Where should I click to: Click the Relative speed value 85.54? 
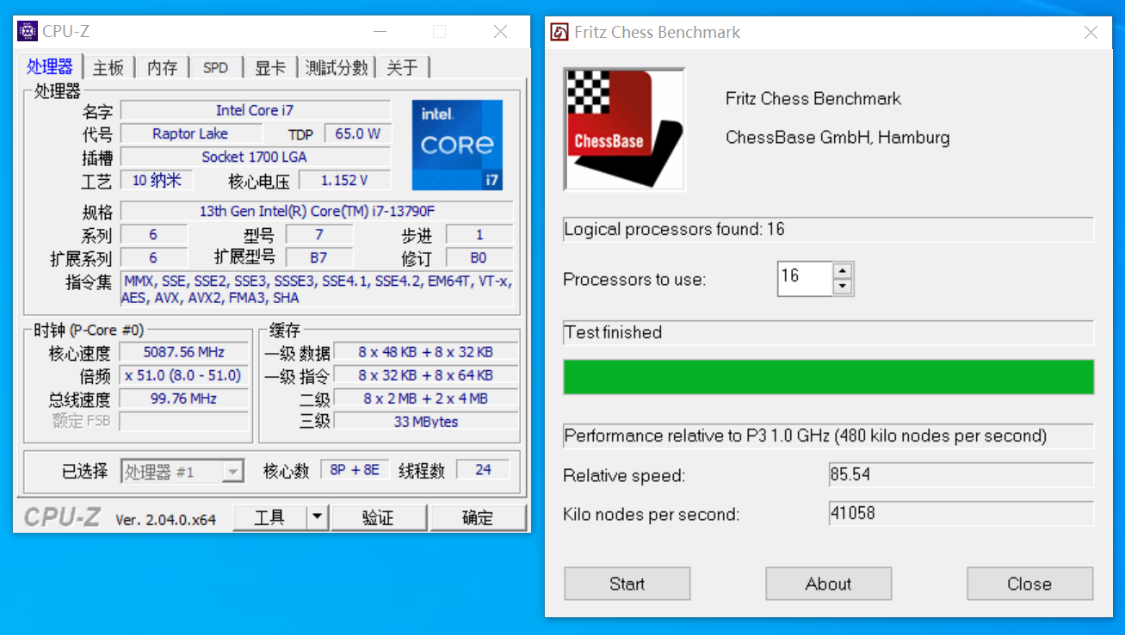tap(961, 474)
